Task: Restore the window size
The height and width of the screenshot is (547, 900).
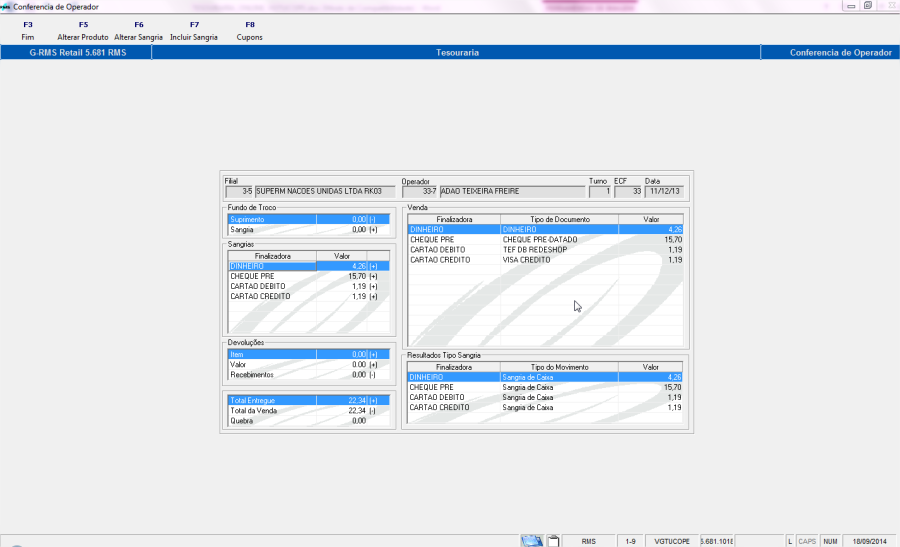Action: (x=868, y=6)
